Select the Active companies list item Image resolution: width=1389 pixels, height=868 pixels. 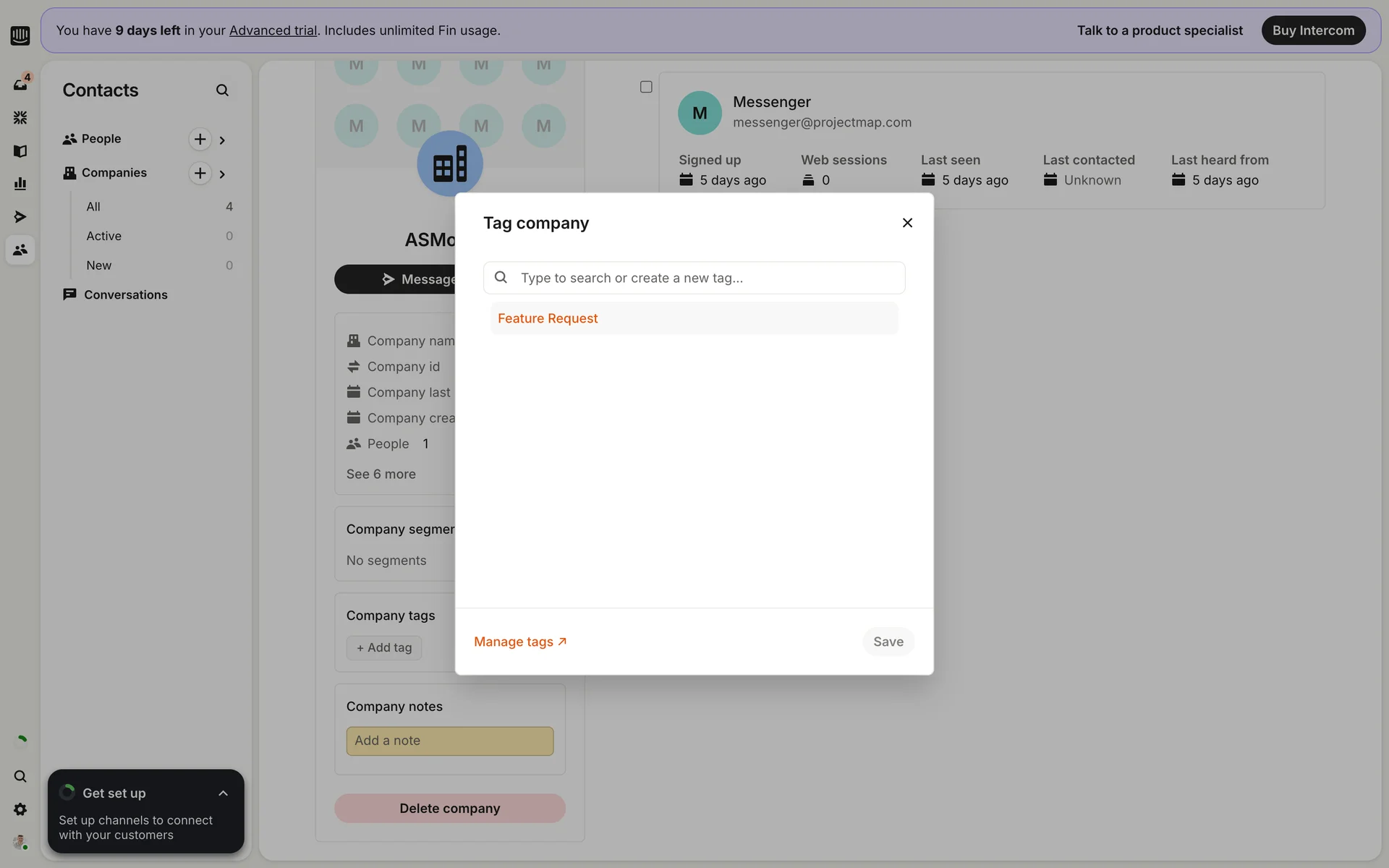104,236
